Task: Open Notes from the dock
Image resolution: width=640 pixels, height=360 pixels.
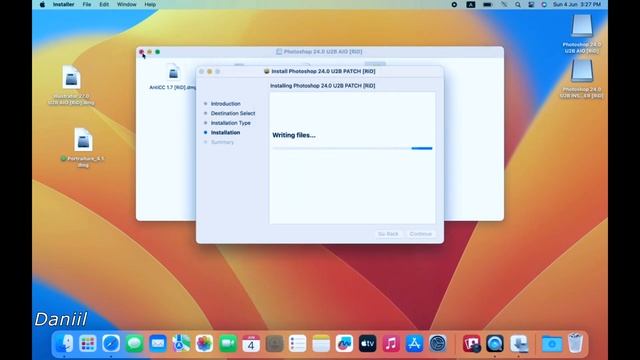Action: click(321, 343)
